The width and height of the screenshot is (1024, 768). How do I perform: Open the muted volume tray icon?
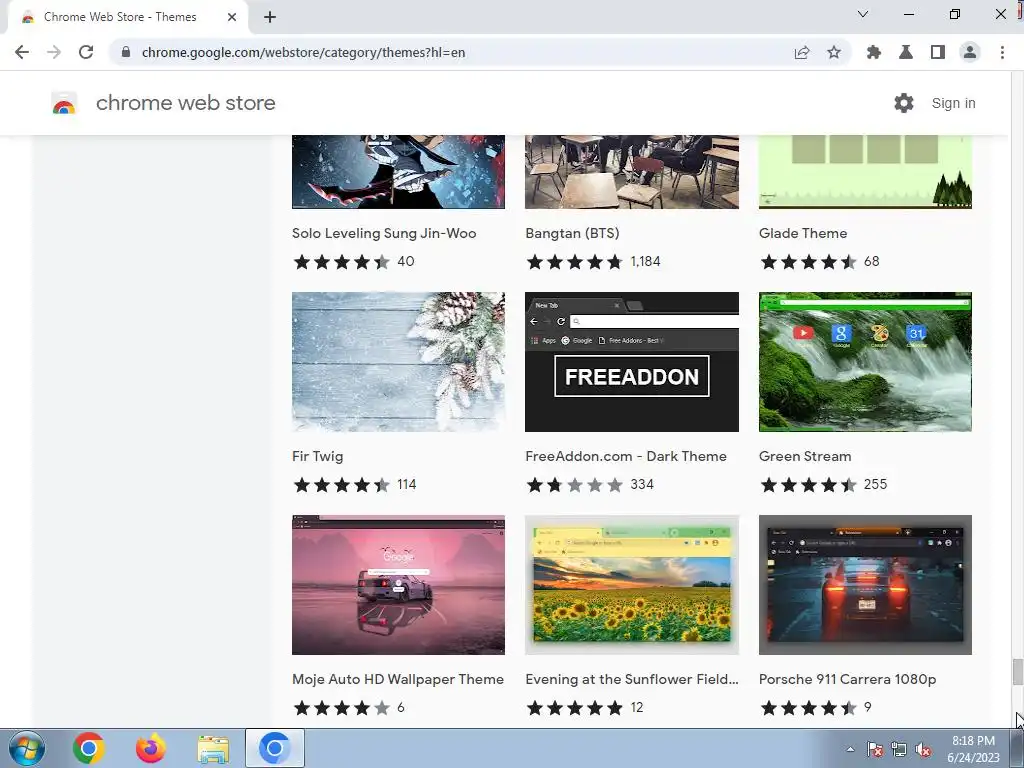[923, 750]
